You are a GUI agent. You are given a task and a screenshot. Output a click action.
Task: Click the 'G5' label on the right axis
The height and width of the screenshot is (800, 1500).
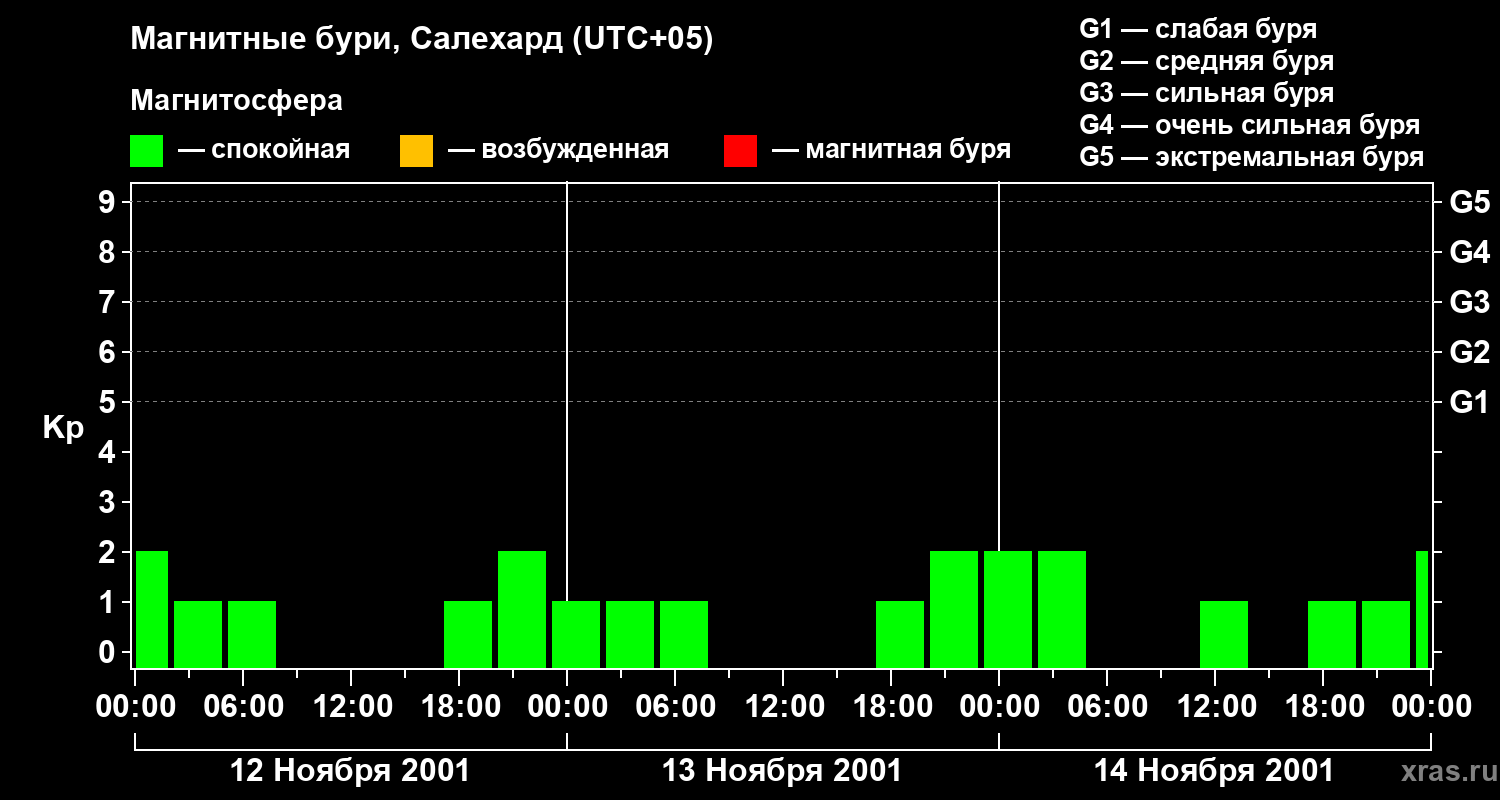coord(1470,202)
